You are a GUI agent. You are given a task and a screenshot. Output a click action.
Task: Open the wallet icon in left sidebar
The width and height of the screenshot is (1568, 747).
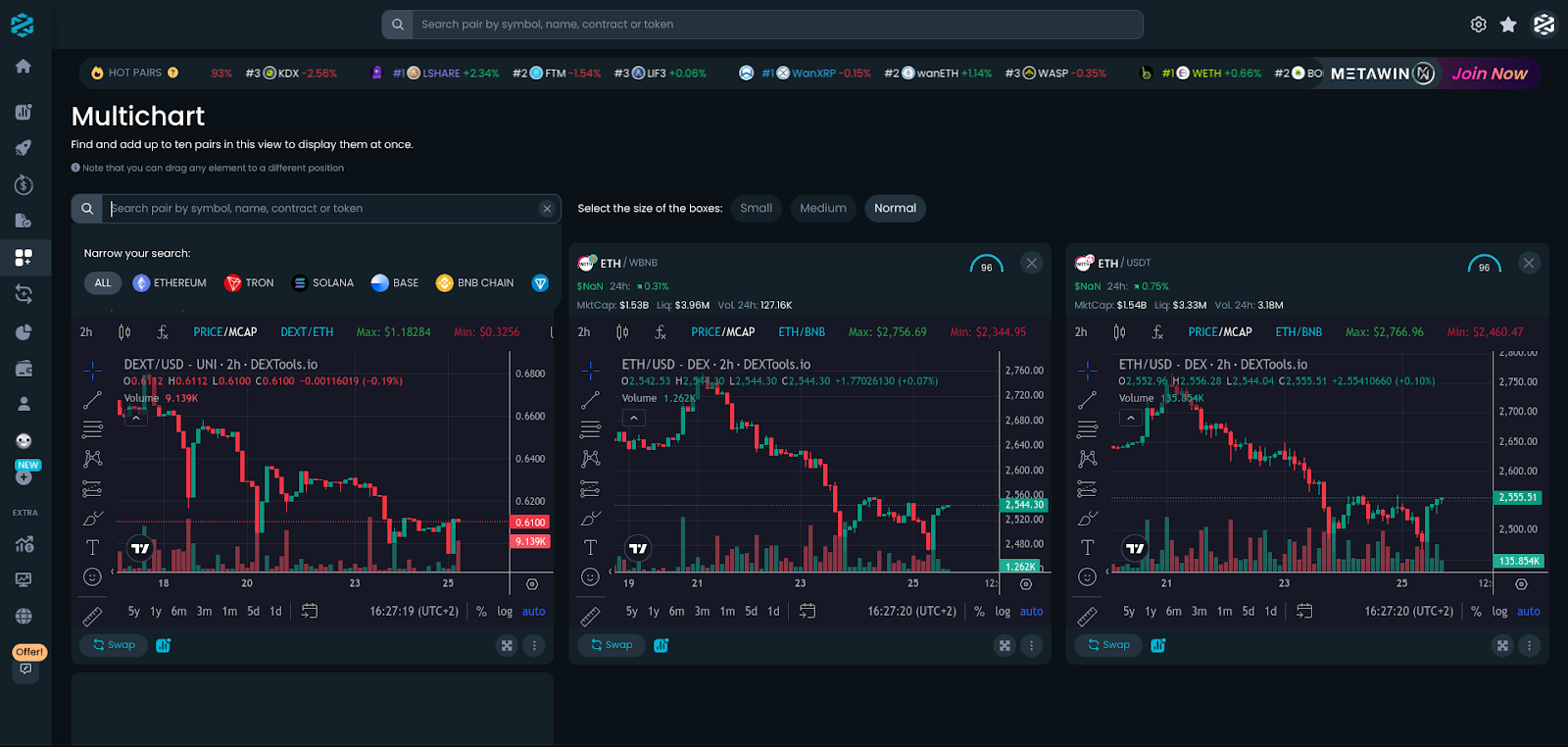[24, 369]
